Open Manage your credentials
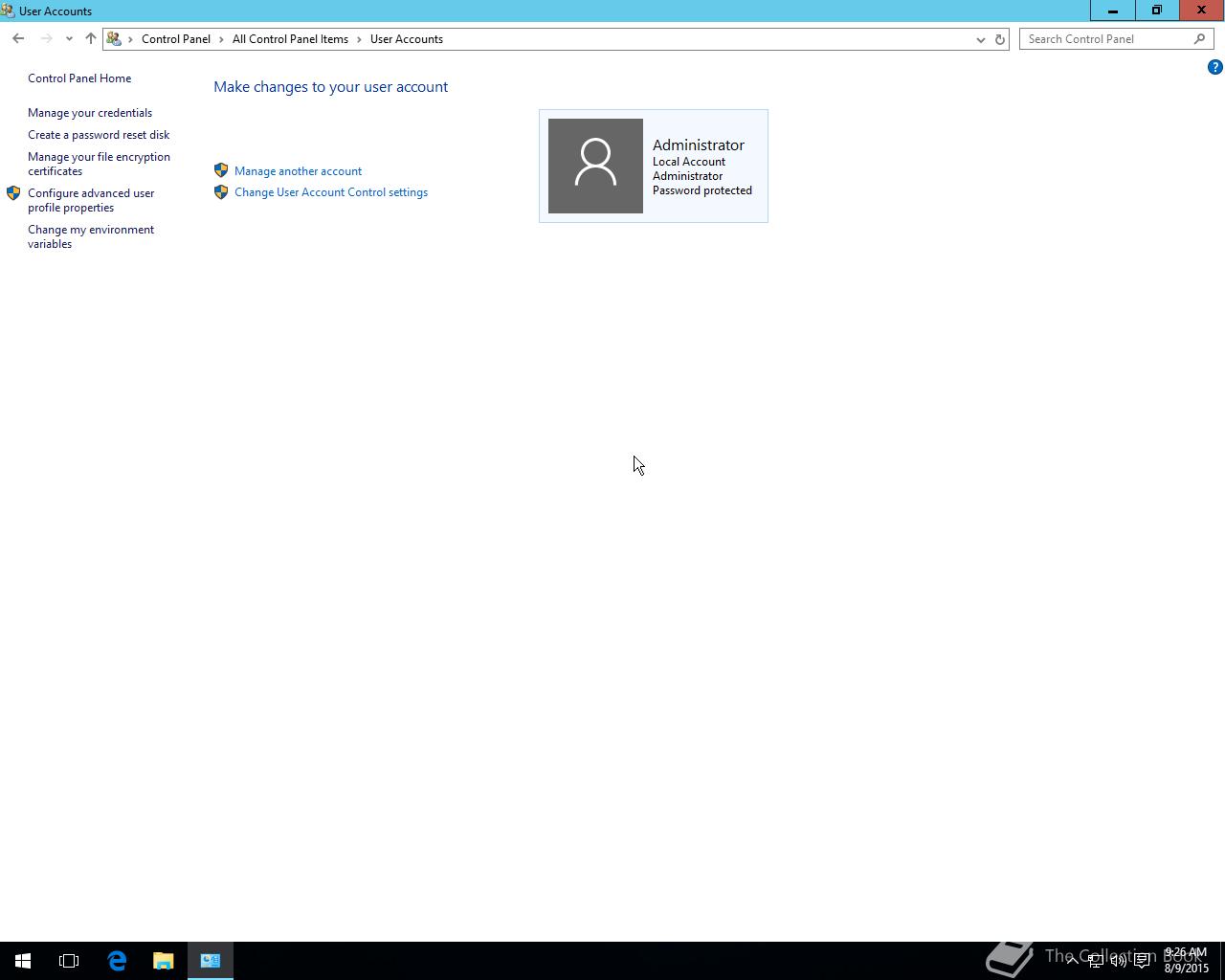The height and width of the screenshot is (980, 1225). (90, 113)
